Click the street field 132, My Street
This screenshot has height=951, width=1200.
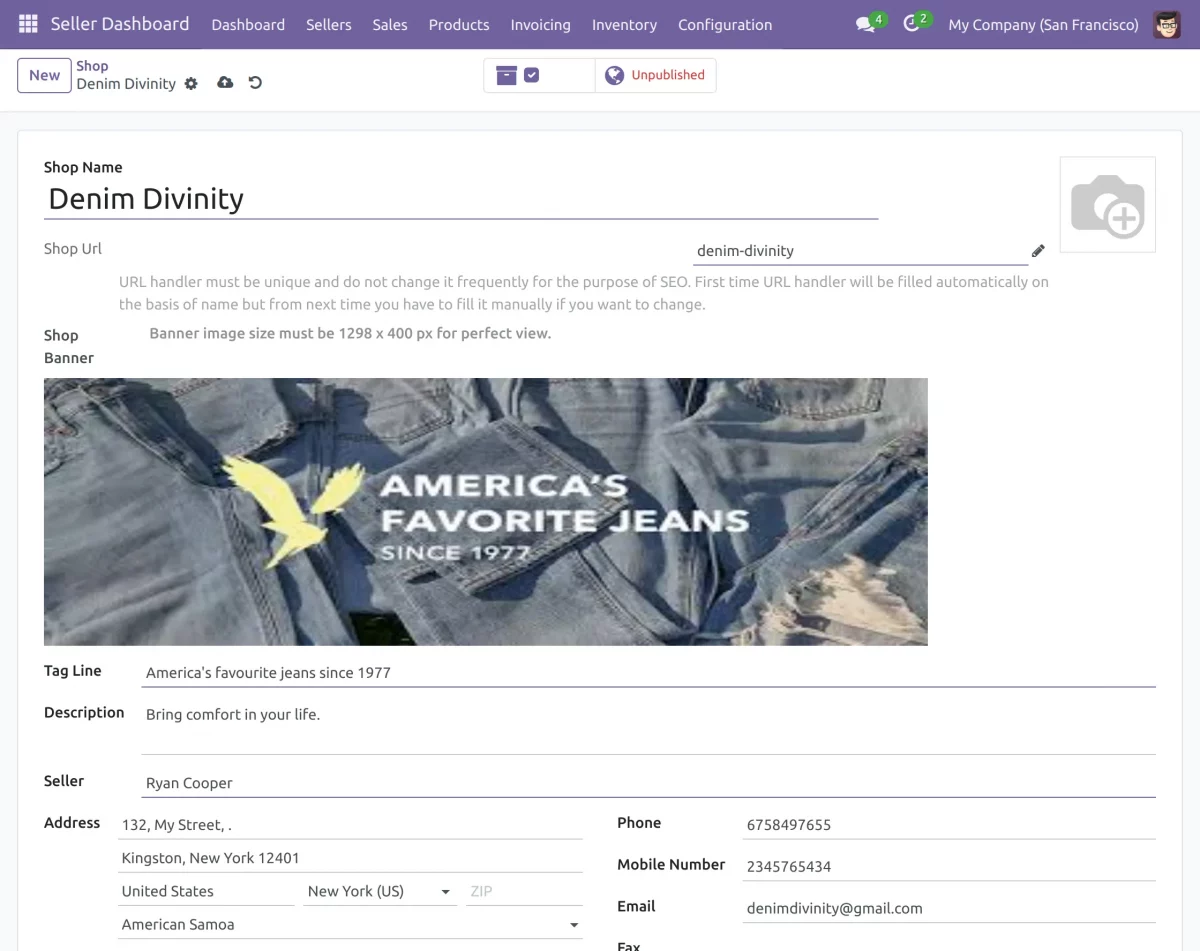point(350,825)
